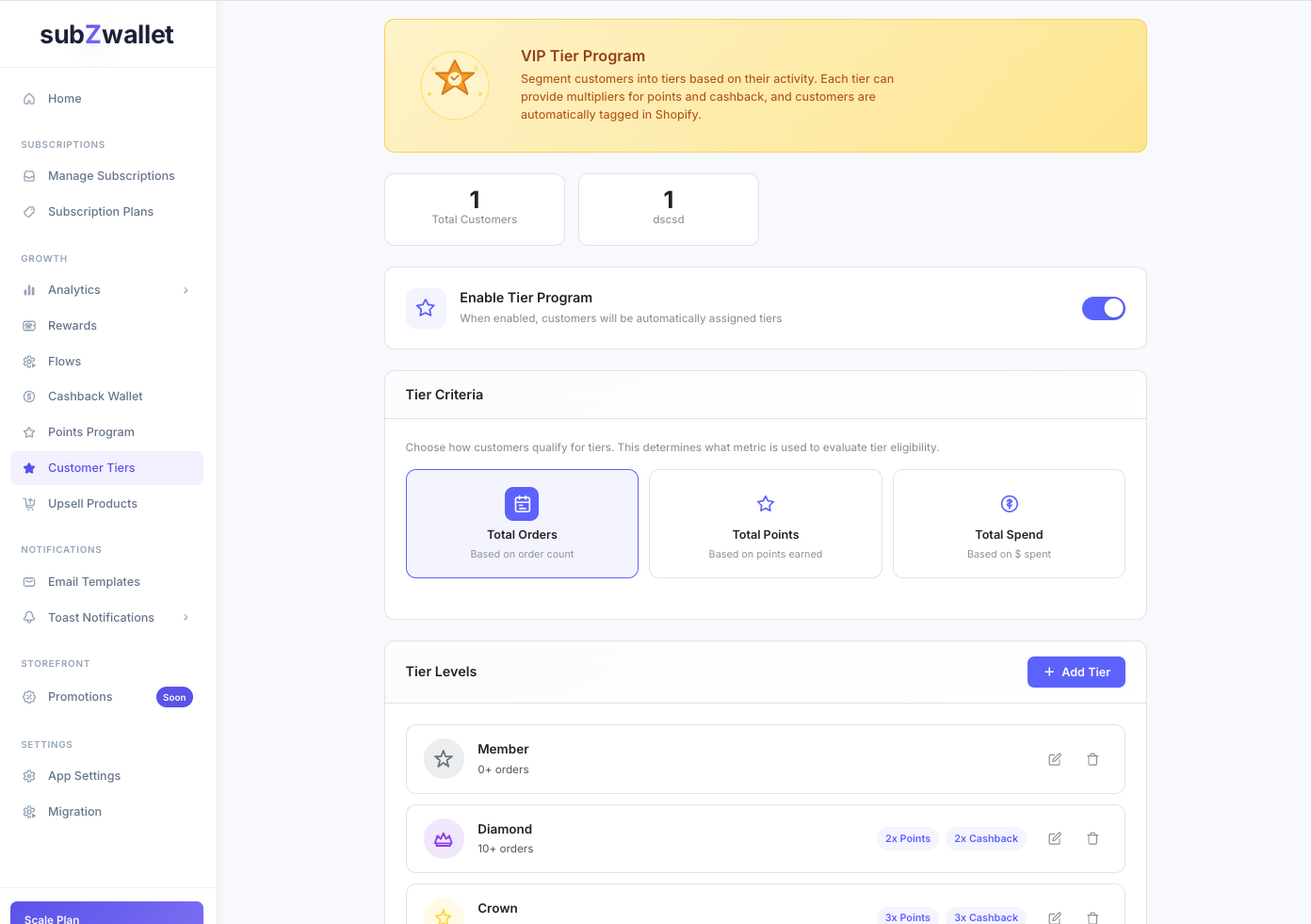The width and height of the screenshot is (1311, 924).
Task: Click the Toast Notifications bell icon
Action: (29, 618)
